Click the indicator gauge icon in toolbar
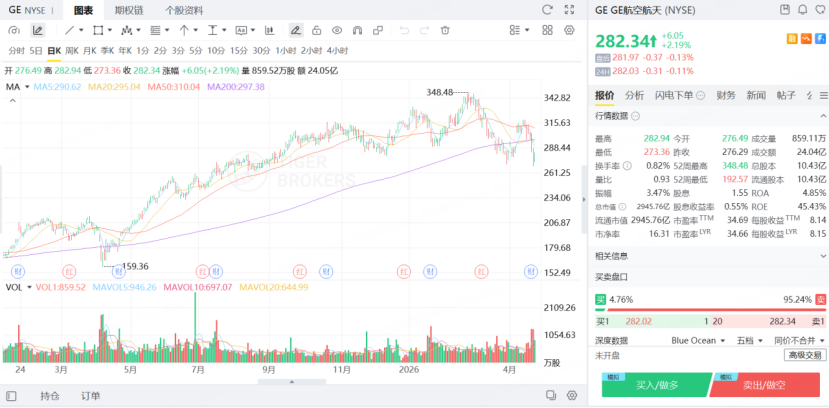 pyautogui.click(x=15, y=30)
